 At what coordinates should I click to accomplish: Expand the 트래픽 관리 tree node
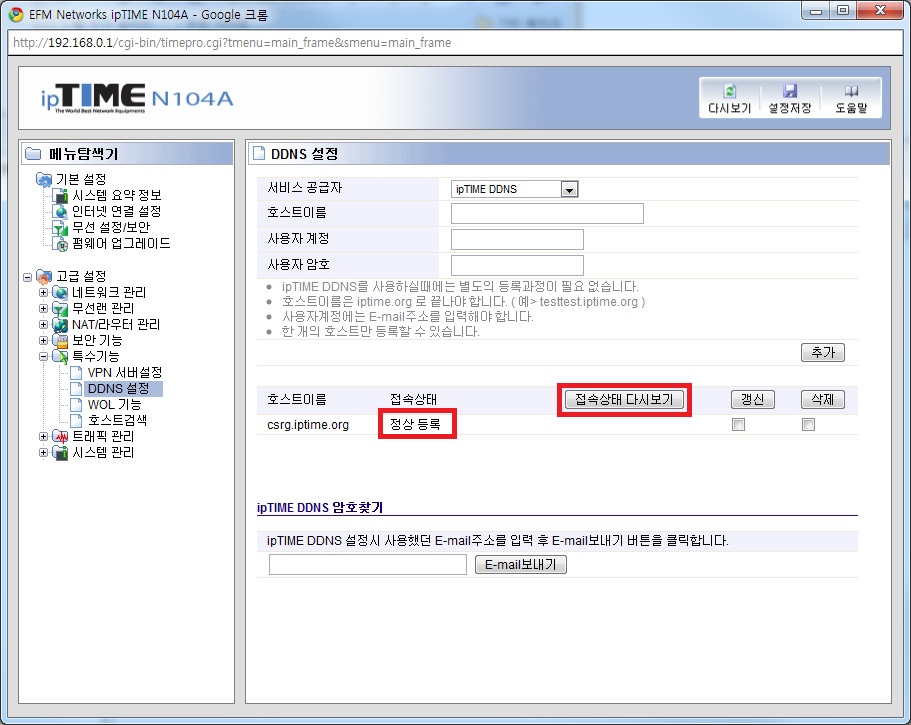(44, 436)
